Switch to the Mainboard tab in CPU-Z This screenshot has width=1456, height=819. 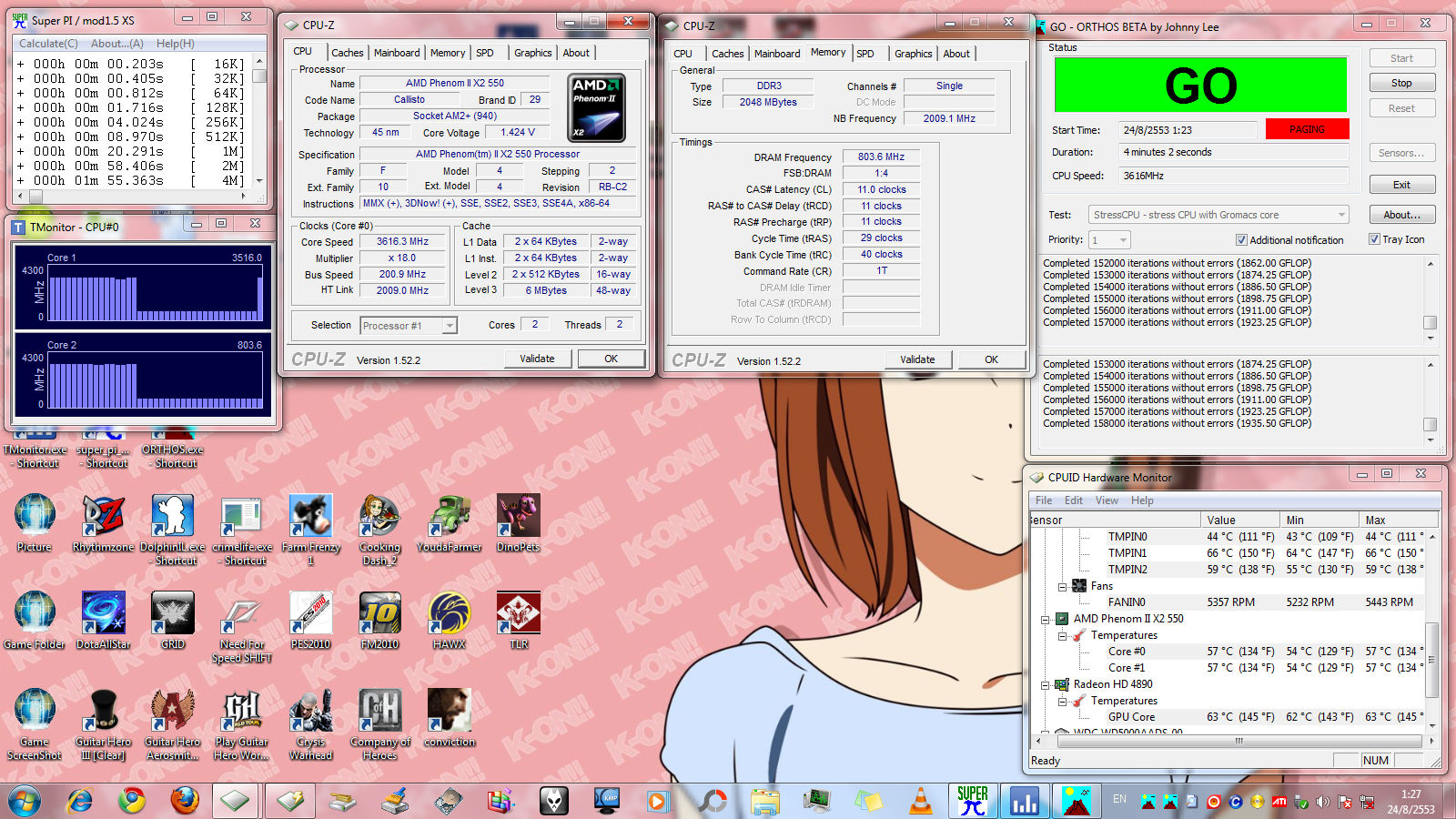tap(397, 53)
